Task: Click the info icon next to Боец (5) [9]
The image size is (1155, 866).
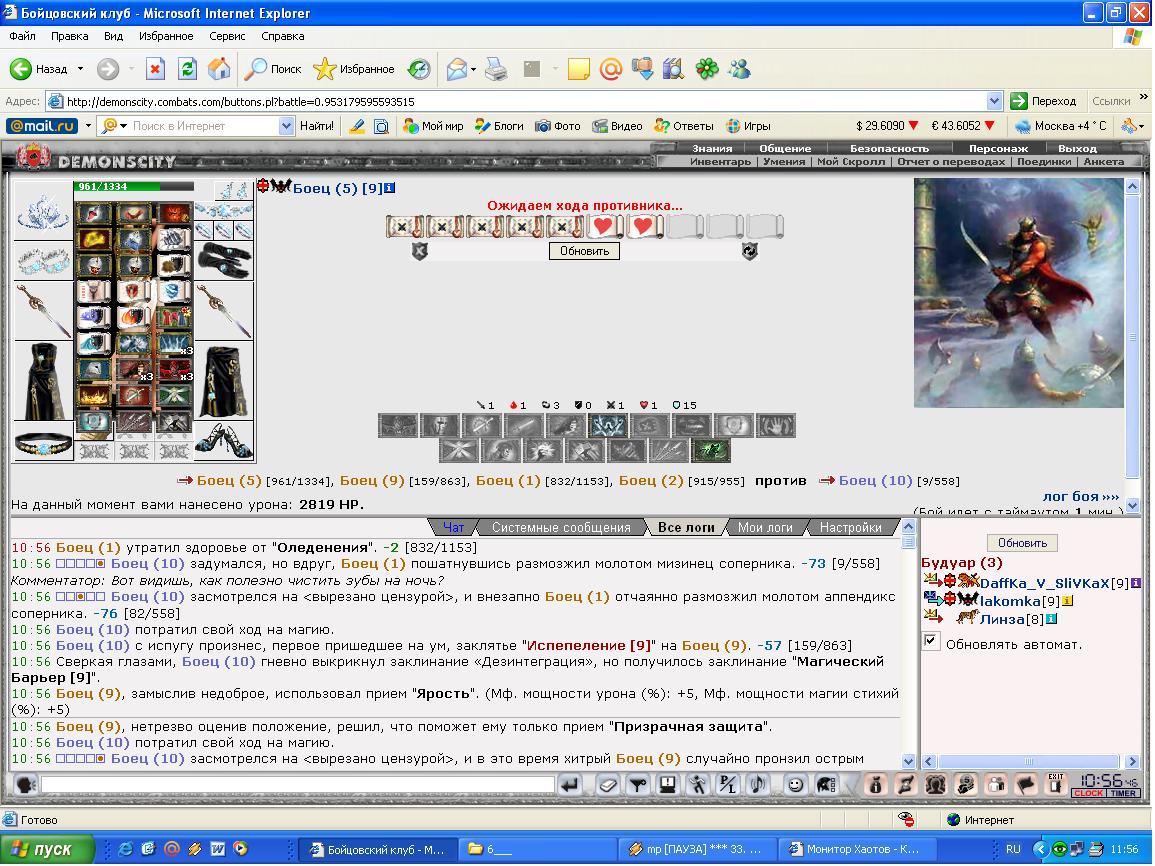Action: (x=390, y=188)
